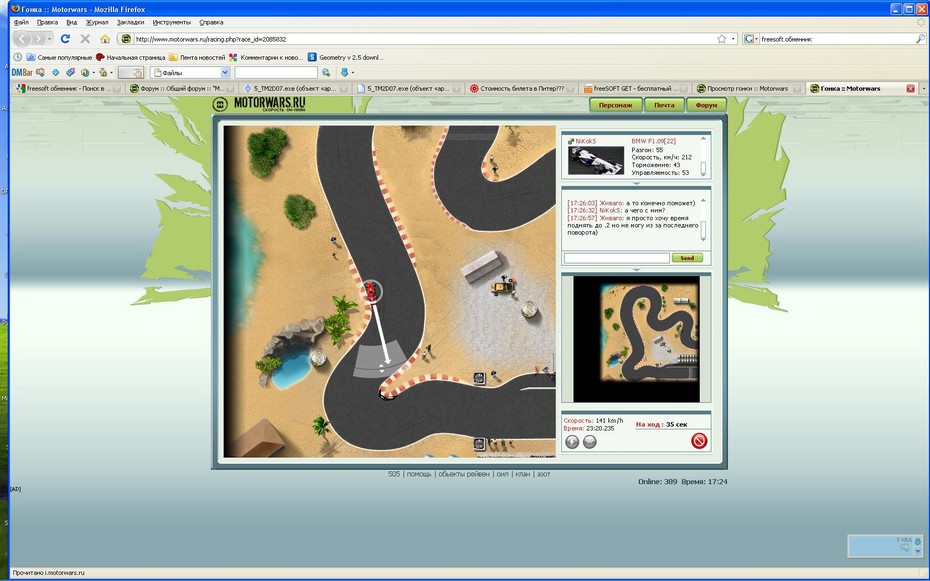Open the 'Файлы' dropdown in DMBar
The width and height of the screenshot is (930, 581).
(225, 72)
